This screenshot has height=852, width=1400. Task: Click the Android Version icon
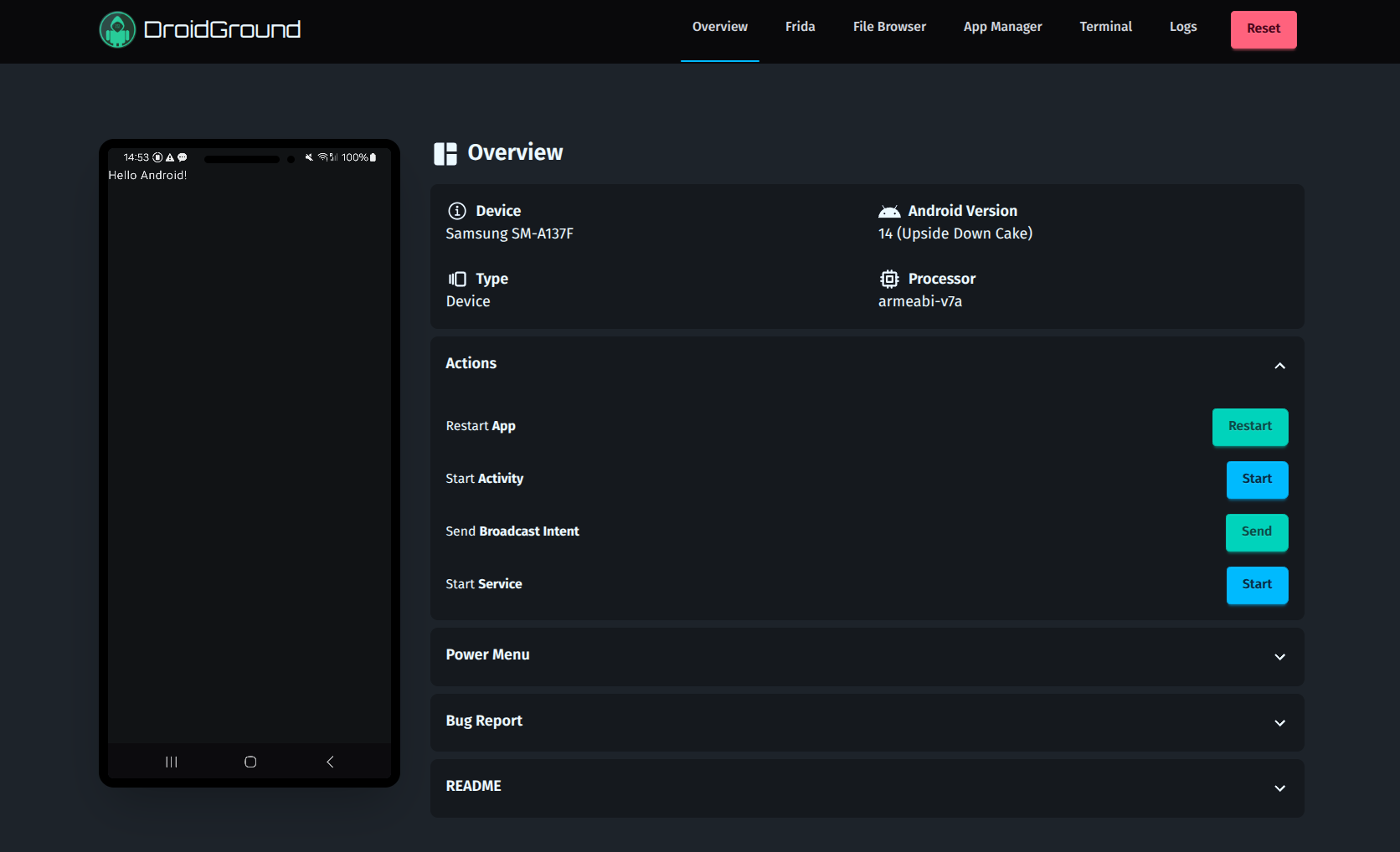888,211
